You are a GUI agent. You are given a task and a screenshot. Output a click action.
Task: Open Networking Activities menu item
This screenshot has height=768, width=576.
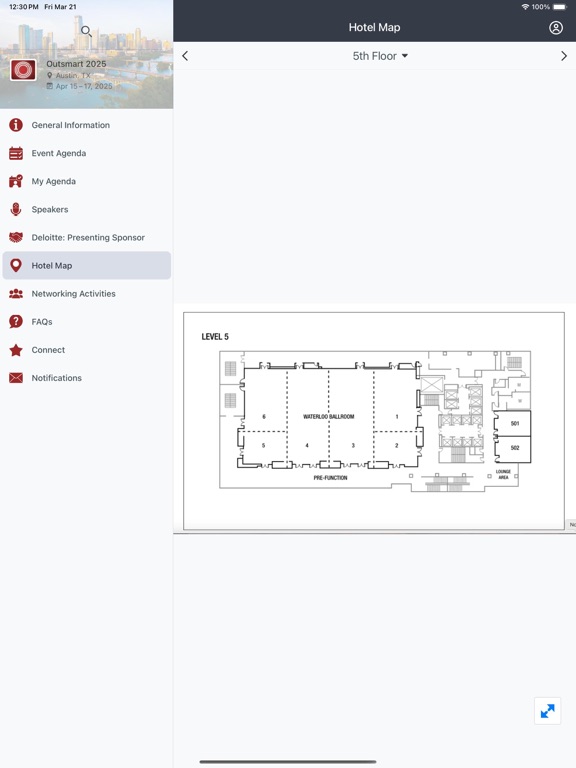coord(87,294)
